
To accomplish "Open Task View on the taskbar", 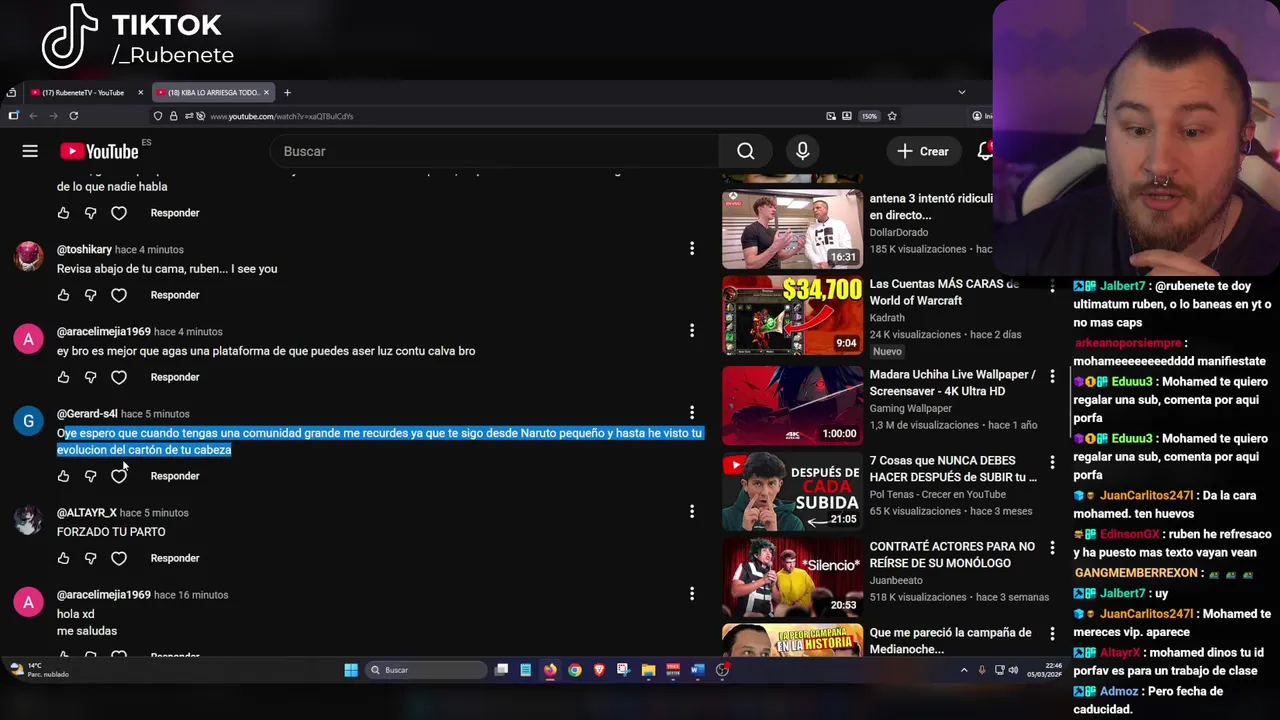I will tap(501, 670).
